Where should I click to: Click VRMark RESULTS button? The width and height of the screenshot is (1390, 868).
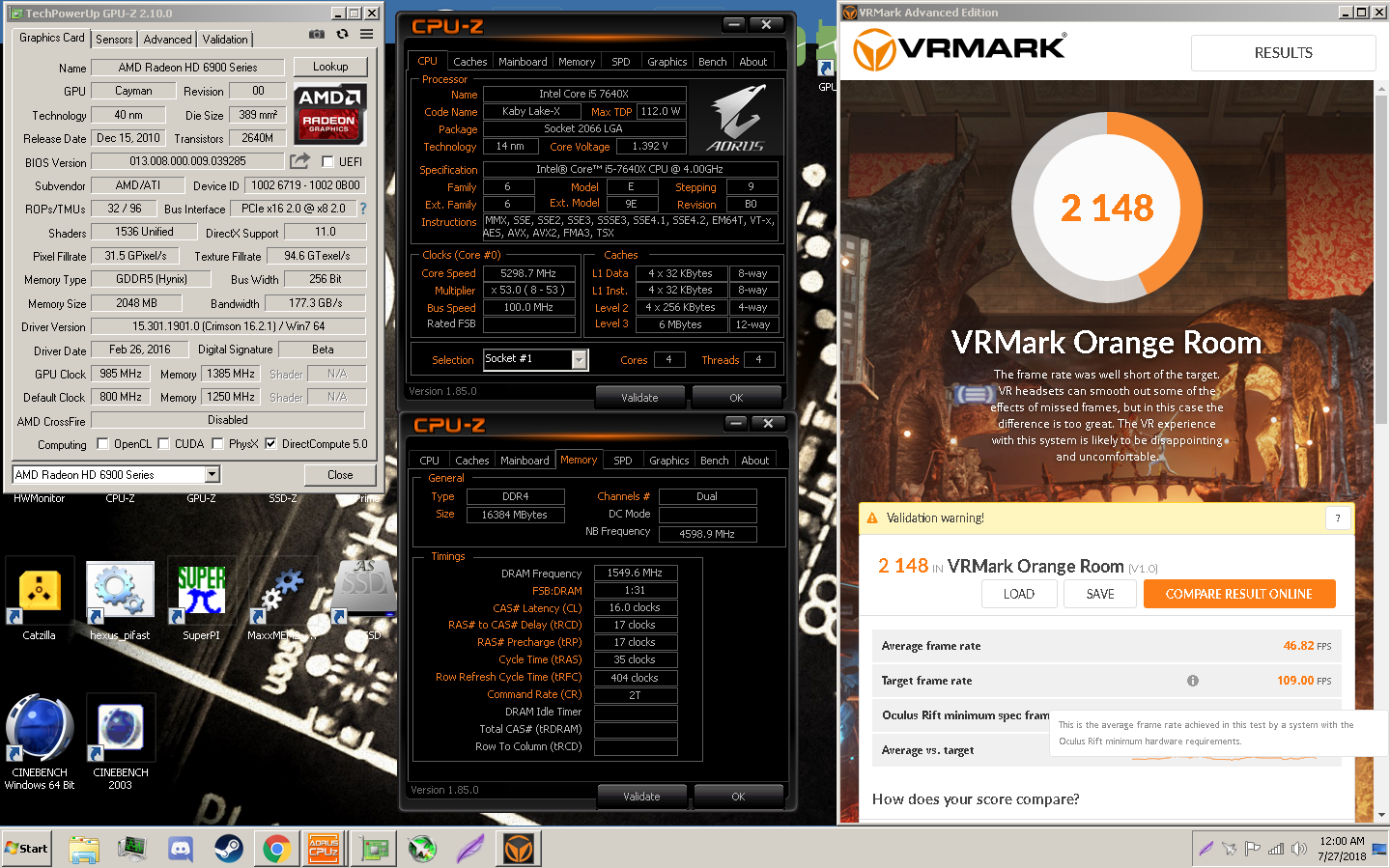point(1283,53)
